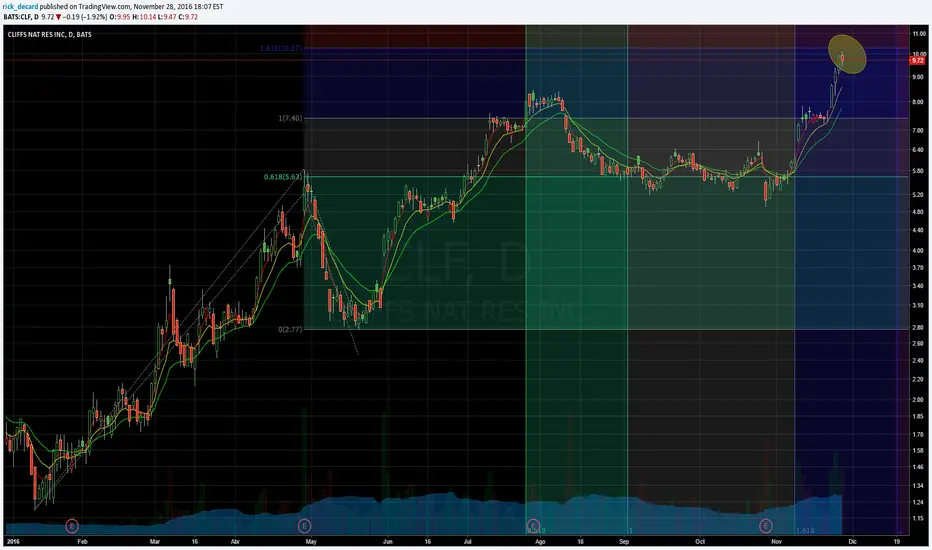Click the 6.40 price axis label
Image resolution: width=932 pixels, height=550 pixels.
[x=918, y=150]
